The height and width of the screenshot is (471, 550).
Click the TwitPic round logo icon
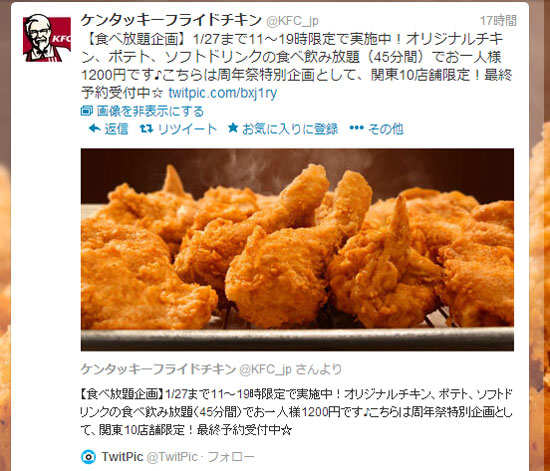[88, 457]
